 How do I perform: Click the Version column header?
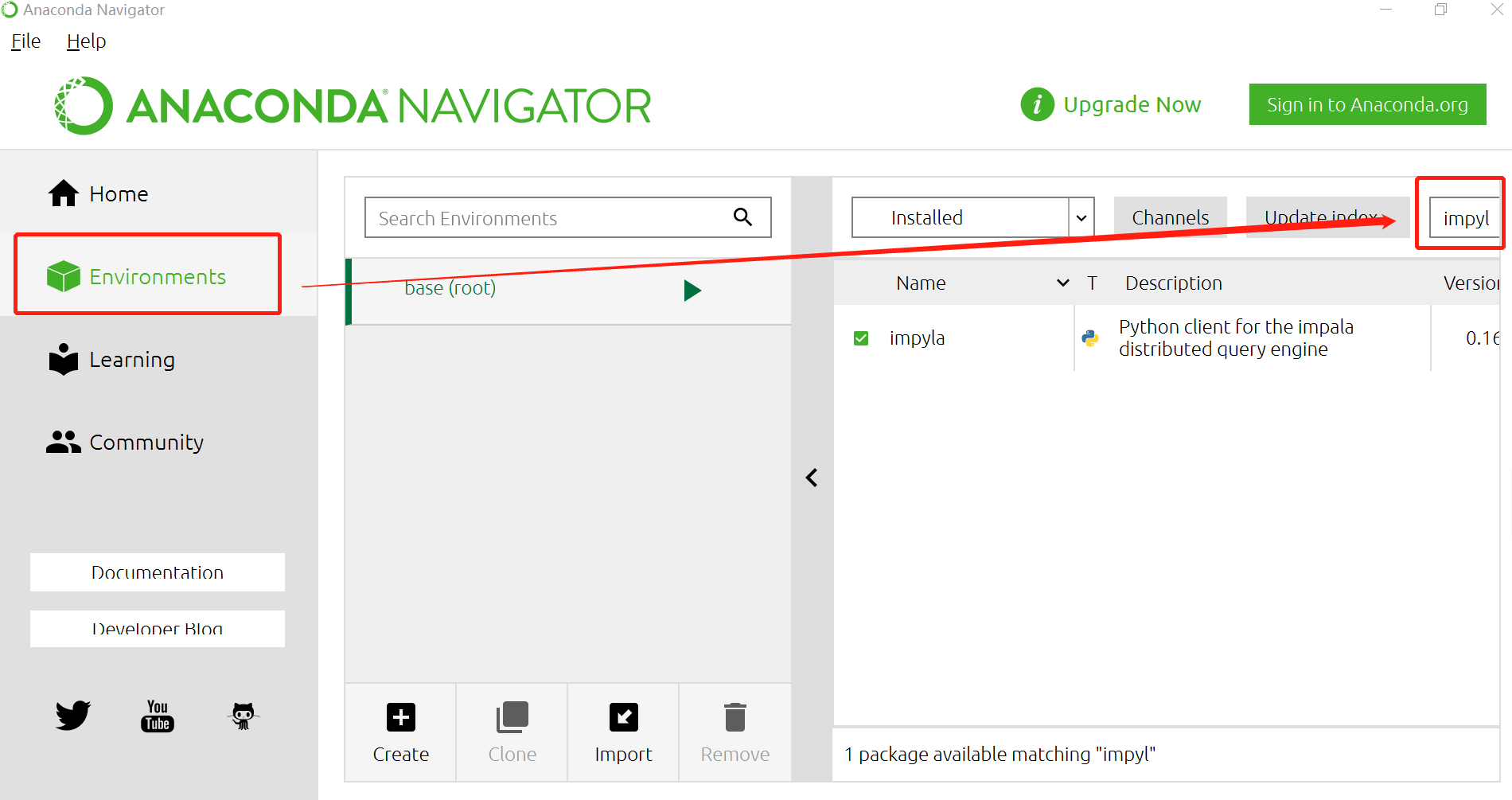pyautogui.click(x=1471, y=283)
